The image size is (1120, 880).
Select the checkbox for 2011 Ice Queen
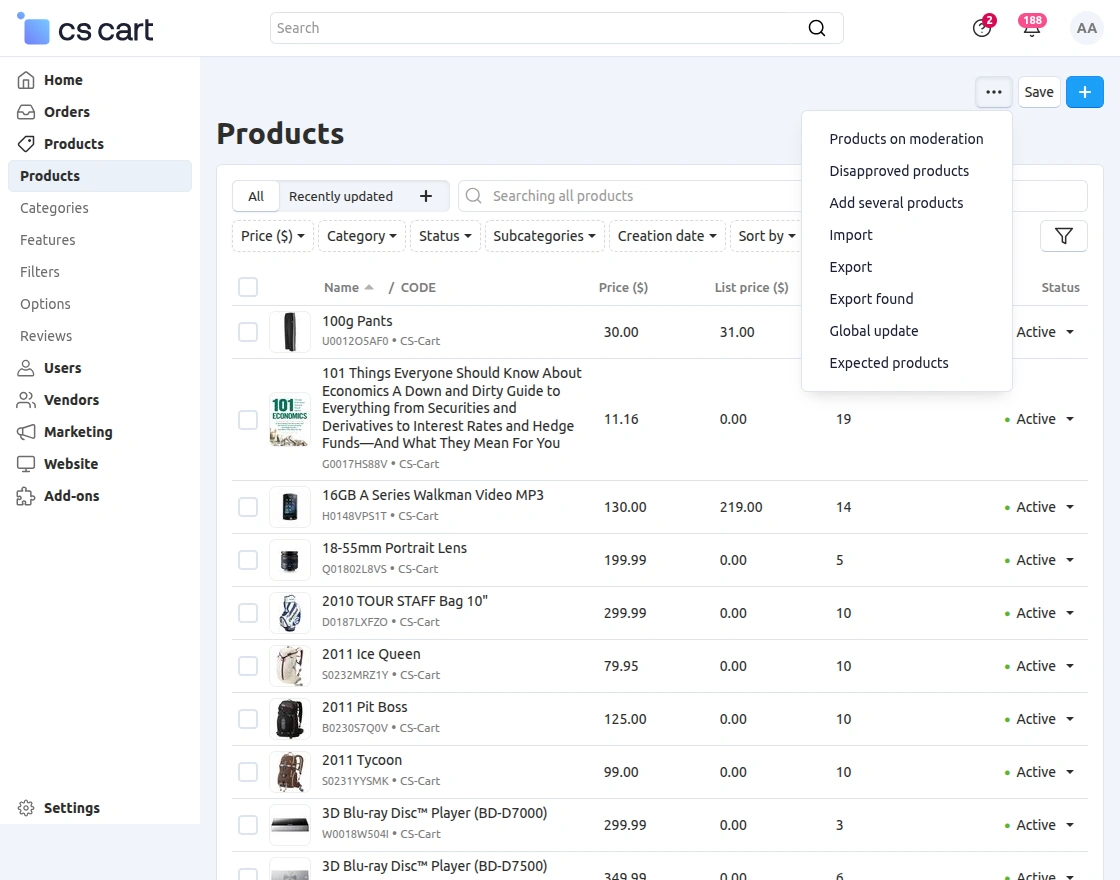click(x=247, y=665)
